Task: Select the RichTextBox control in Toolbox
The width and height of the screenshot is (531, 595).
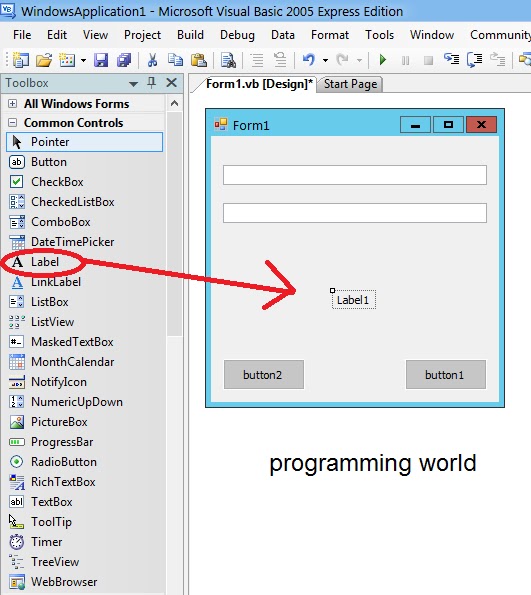Action: click(85, 482)
